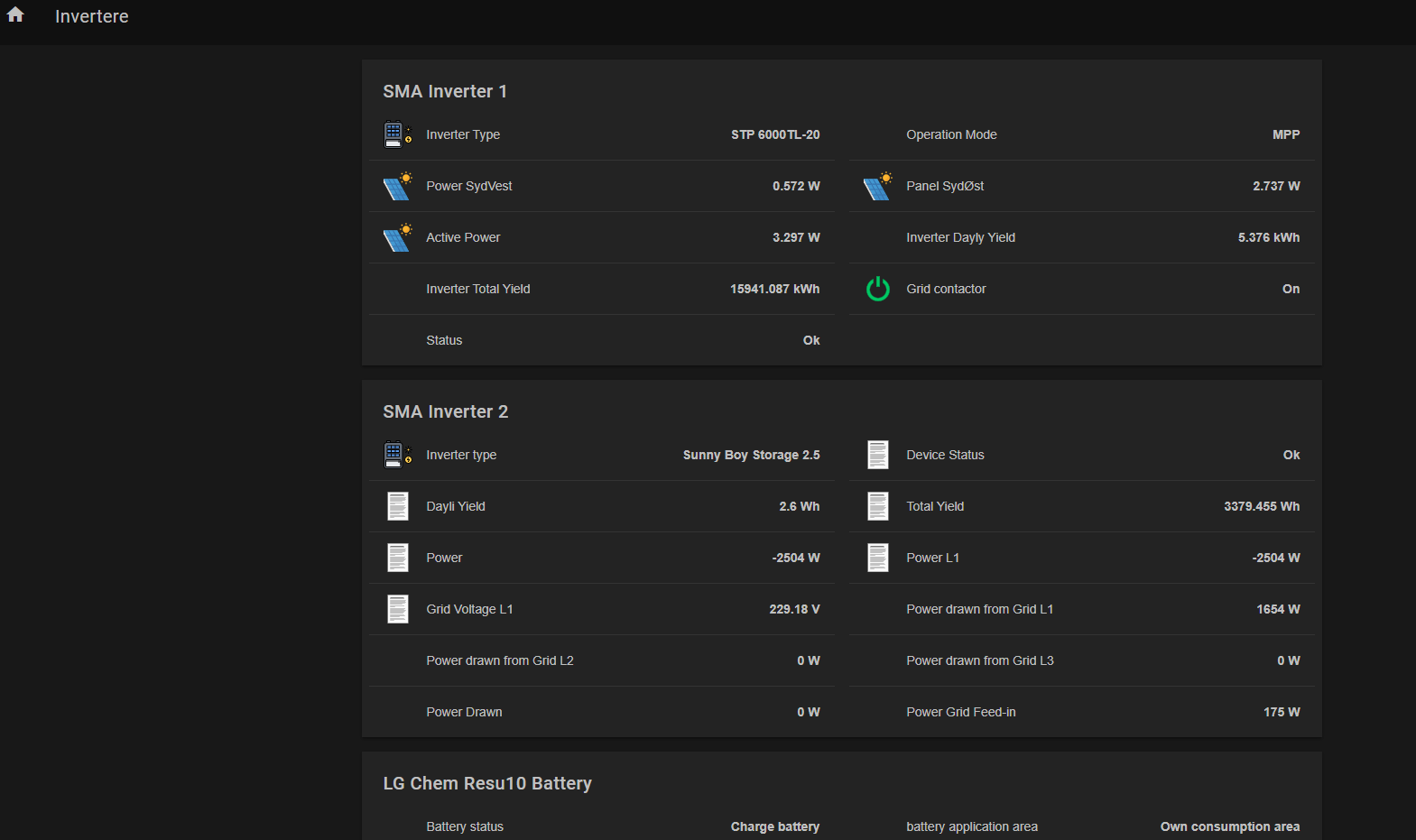Click the green Grid contactor power icon
The height and width of the screenshot is (840, 1416).
[x=877, y=289]
